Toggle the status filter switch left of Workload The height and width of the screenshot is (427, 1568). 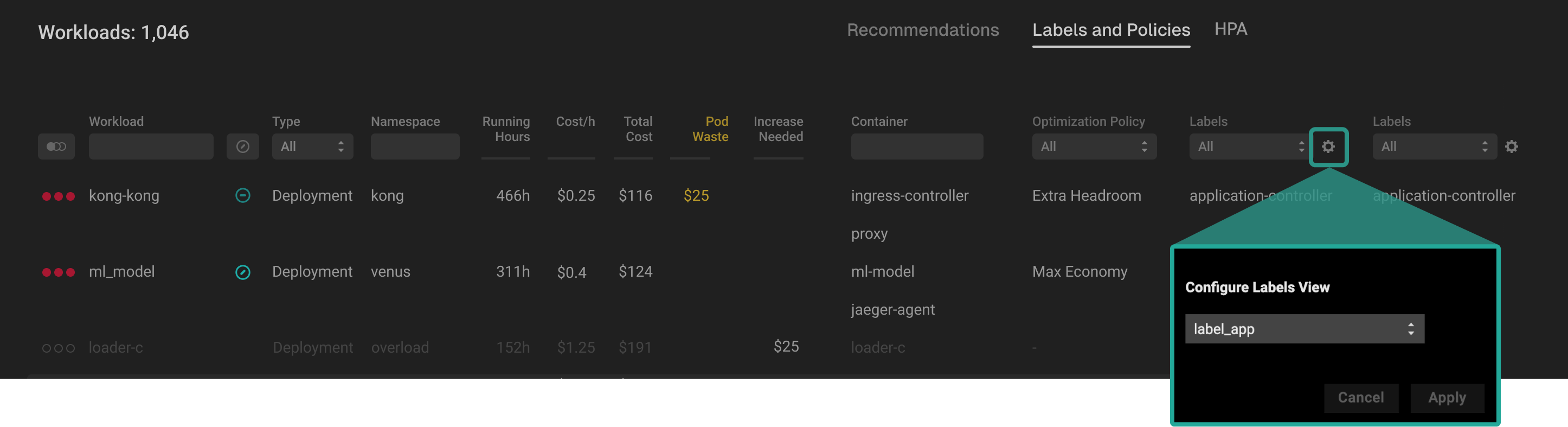coord(56,147)
